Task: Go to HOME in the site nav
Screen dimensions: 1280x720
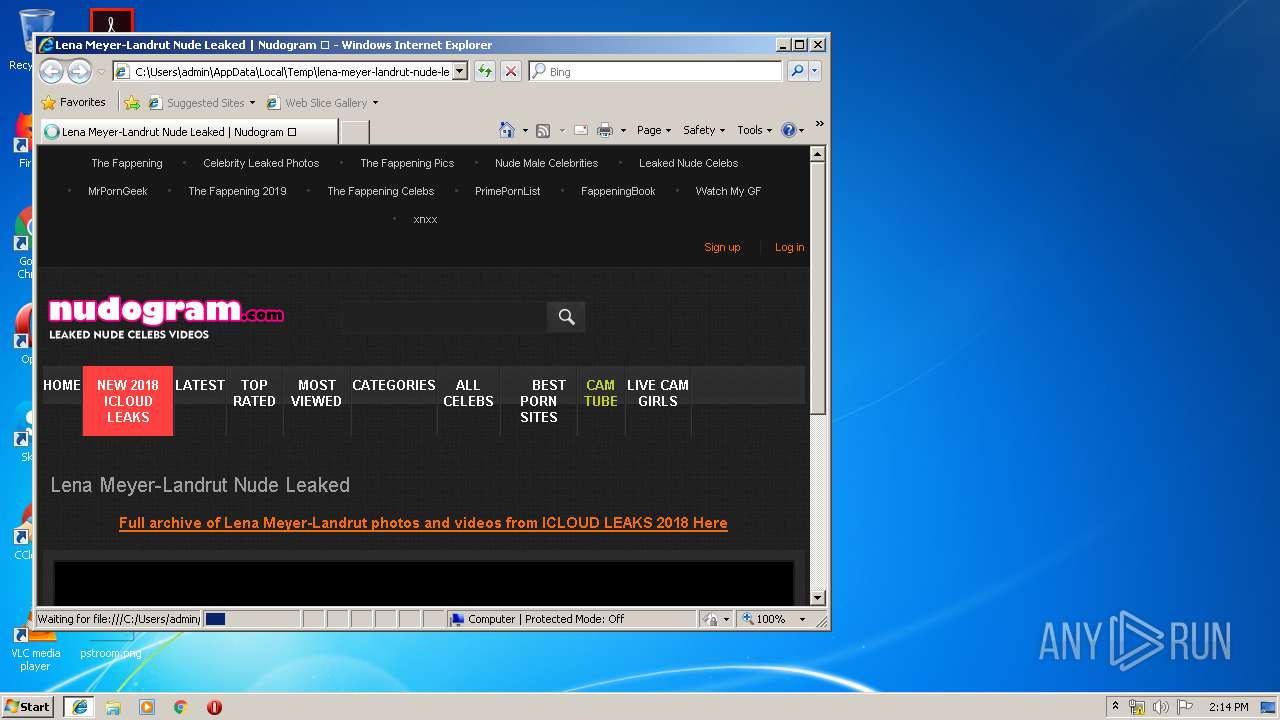Action: [62, 385]
